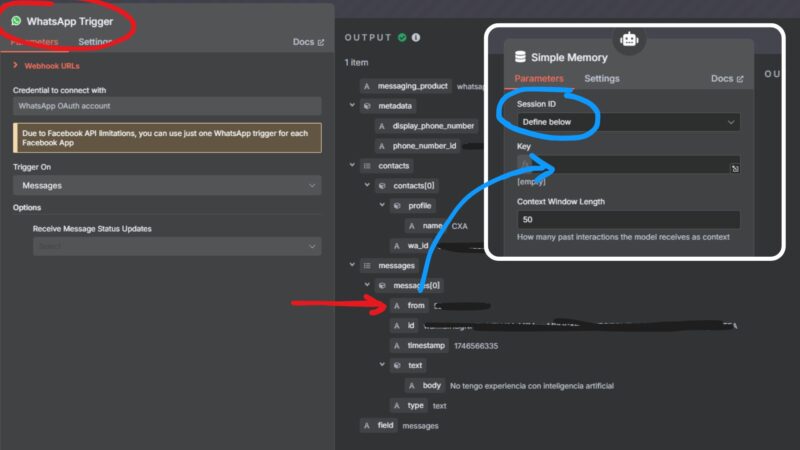Screen dimensions: 800x450
Task: Select the timestamp field
Action: coord(419,345)
